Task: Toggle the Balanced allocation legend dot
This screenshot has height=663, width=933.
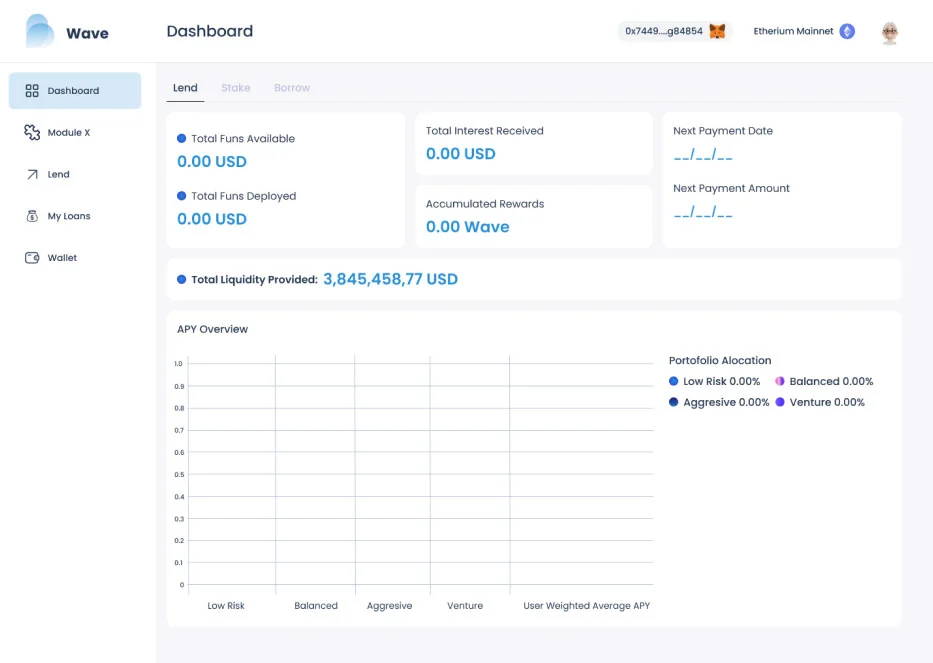Action: 778,381
